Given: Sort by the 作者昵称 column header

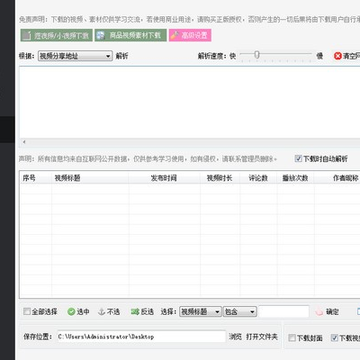Looking at the screenshot, I should tap(337, 178).
